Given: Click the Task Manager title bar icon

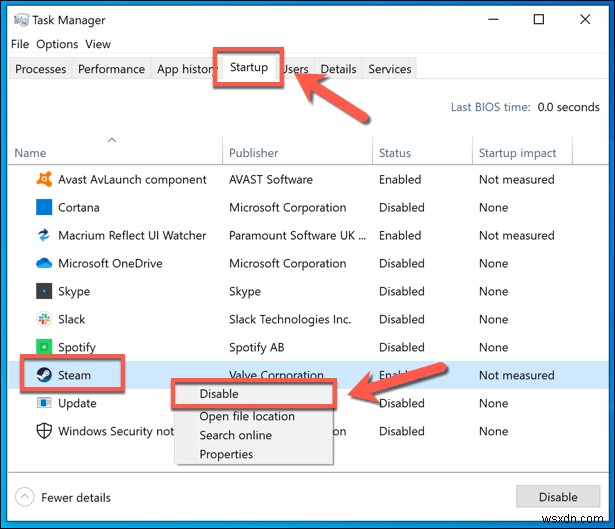Looking at the screenshot, I should (x=20, y=20).
